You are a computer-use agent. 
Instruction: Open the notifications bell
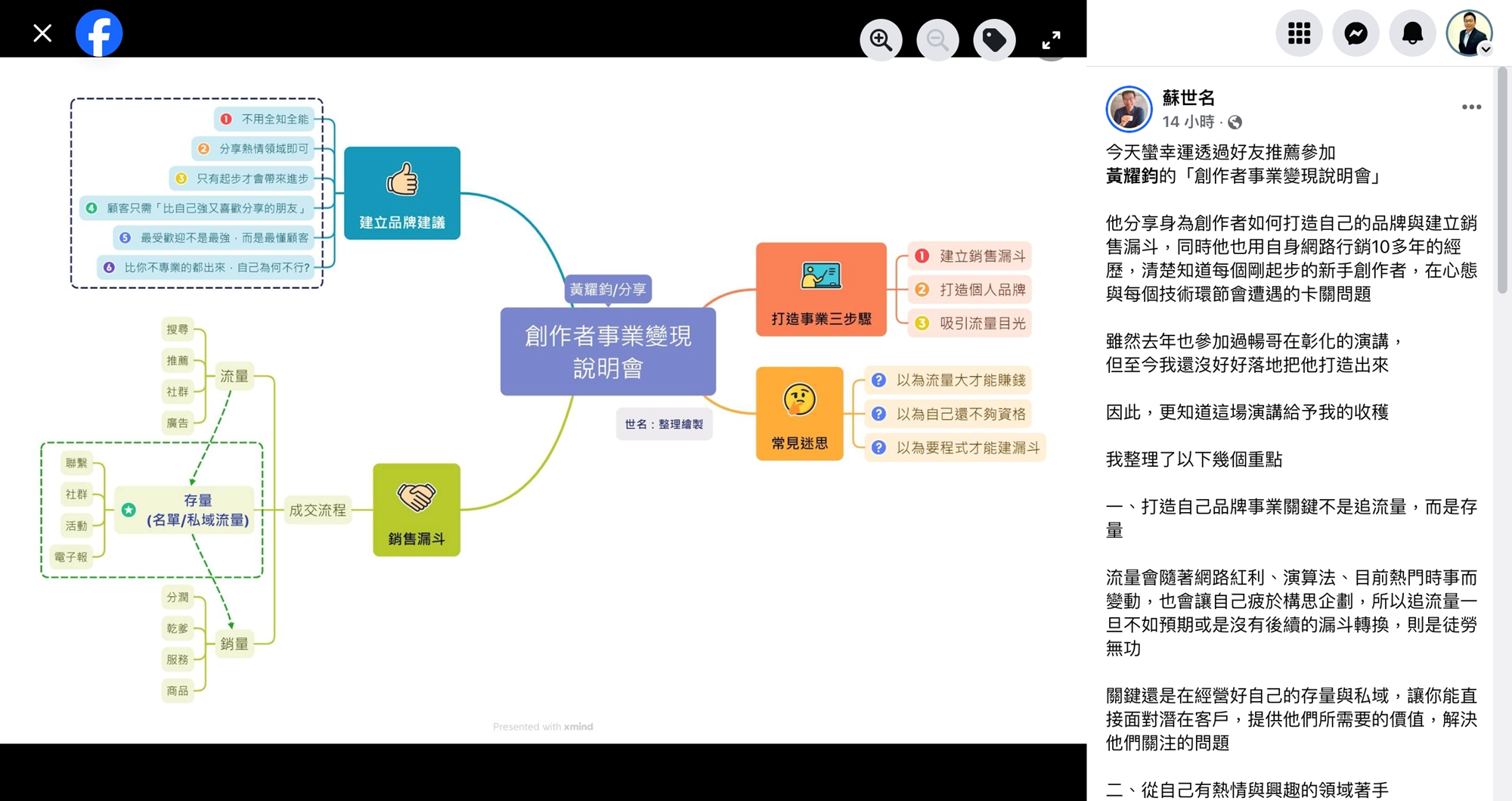(x=1412, y=33)
